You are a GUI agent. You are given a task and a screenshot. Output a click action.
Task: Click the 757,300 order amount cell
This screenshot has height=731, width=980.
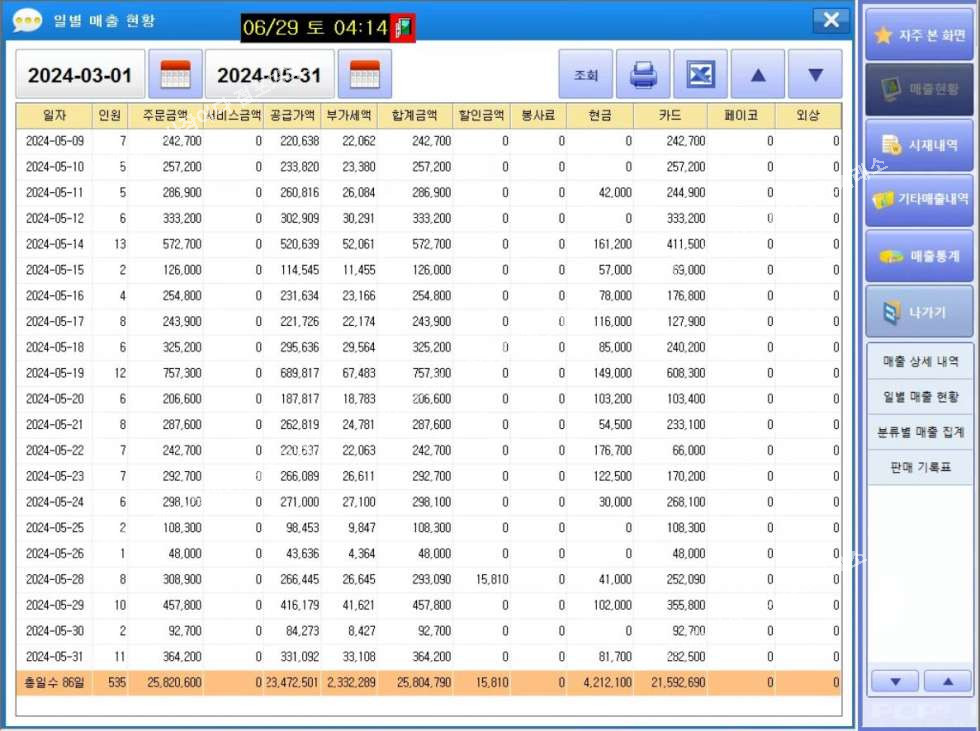tap(182, 373)
